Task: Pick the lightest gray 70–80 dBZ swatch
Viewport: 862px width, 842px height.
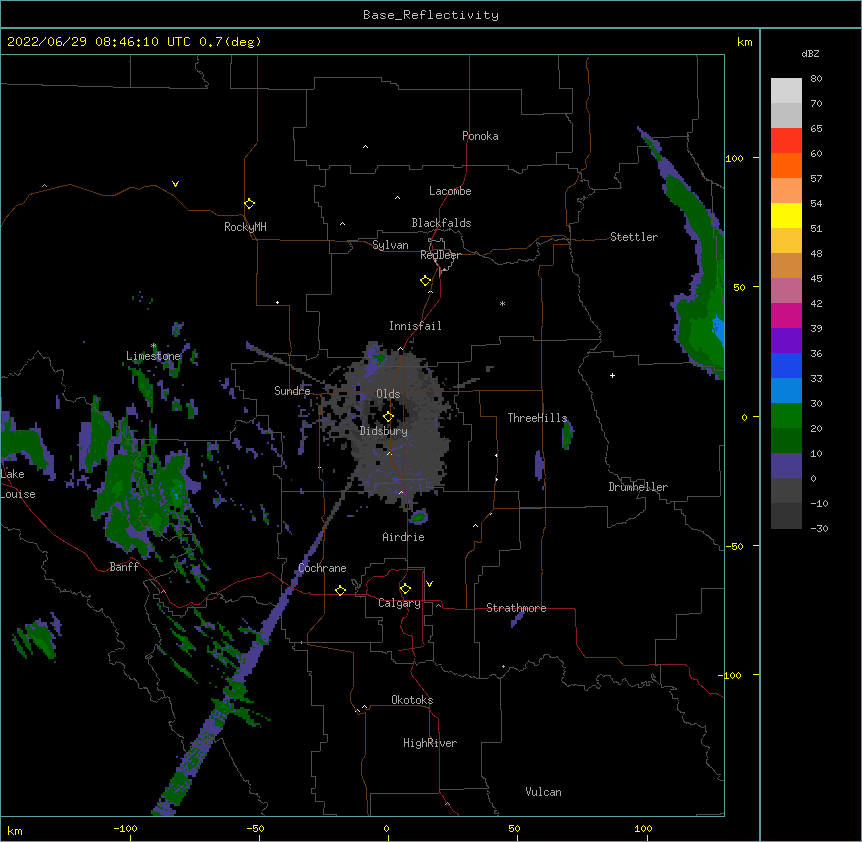Action: tap(786, 90)
